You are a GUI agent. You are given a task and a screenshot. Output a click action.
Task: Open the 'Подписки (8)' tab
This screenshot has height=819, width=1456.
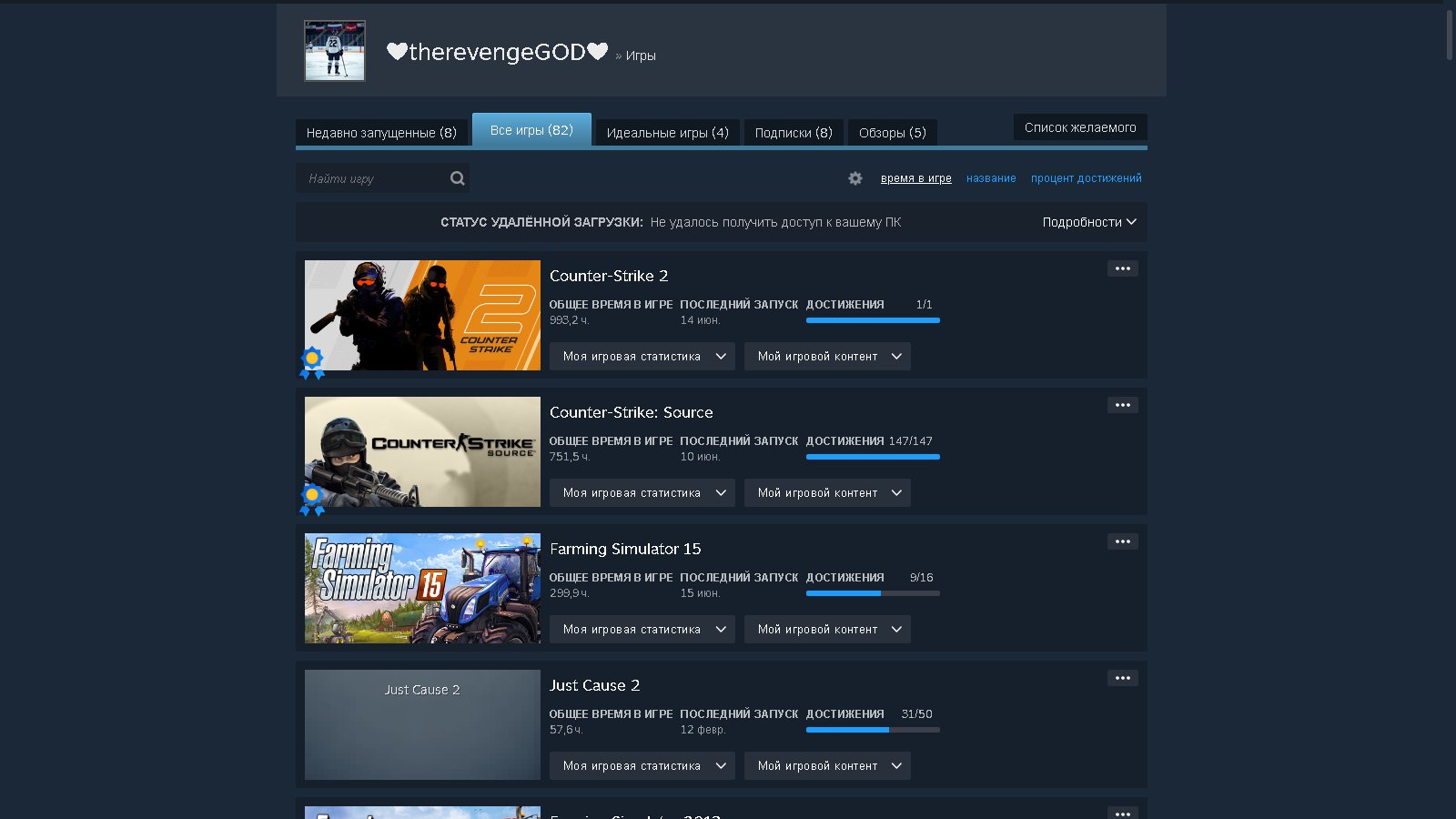[x=794, y=133]
